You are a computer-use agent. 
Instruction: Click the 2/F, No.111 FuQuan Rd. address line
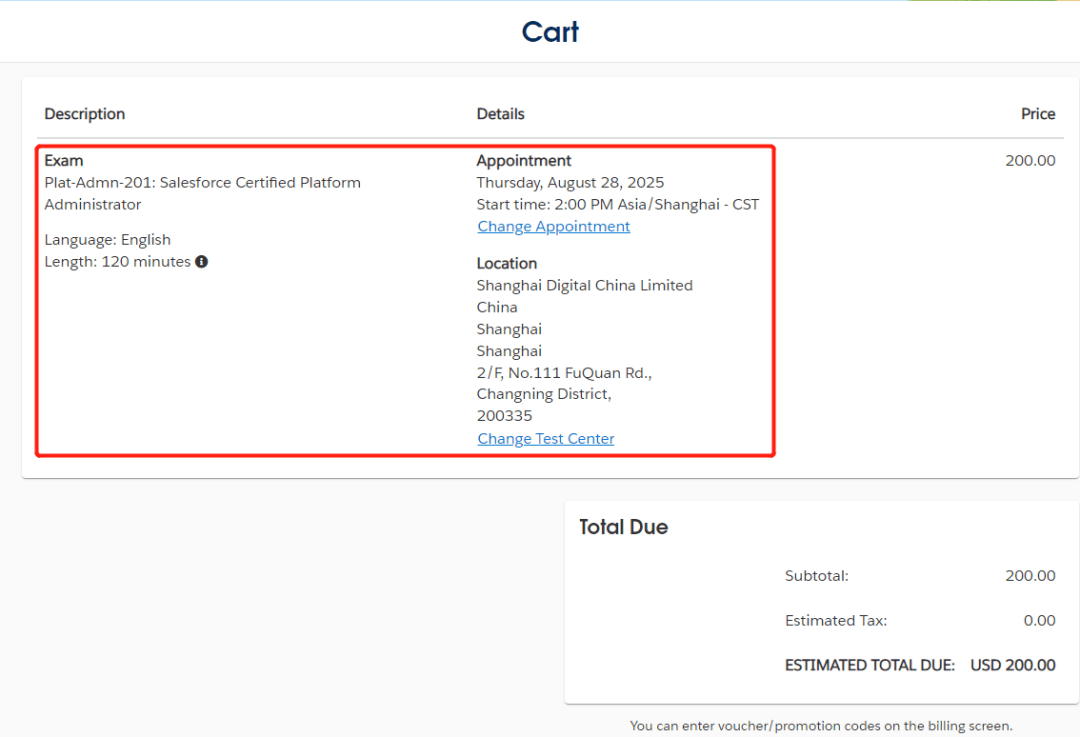(564, 373)
